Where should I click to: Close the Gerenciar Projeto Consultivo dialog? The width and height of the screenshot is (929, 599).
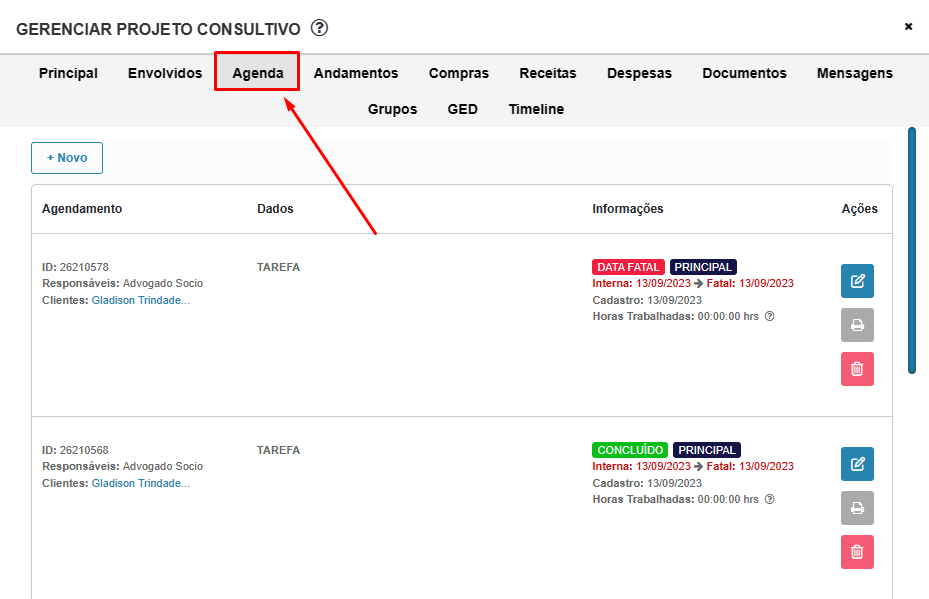click(x=908, y=26)
